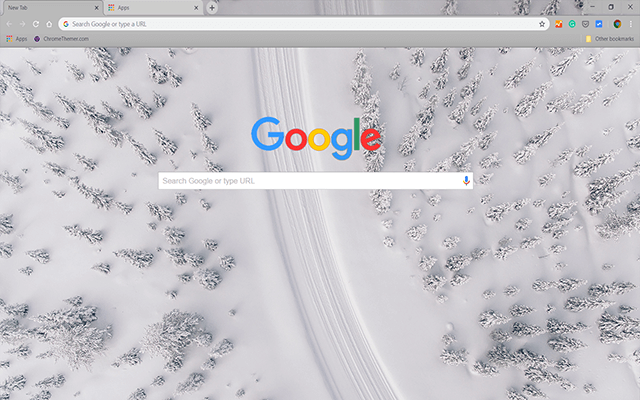Open the three-dot Chrome menu
The width and height of the screenshot is (640, 400).
[x=631, y=24]
